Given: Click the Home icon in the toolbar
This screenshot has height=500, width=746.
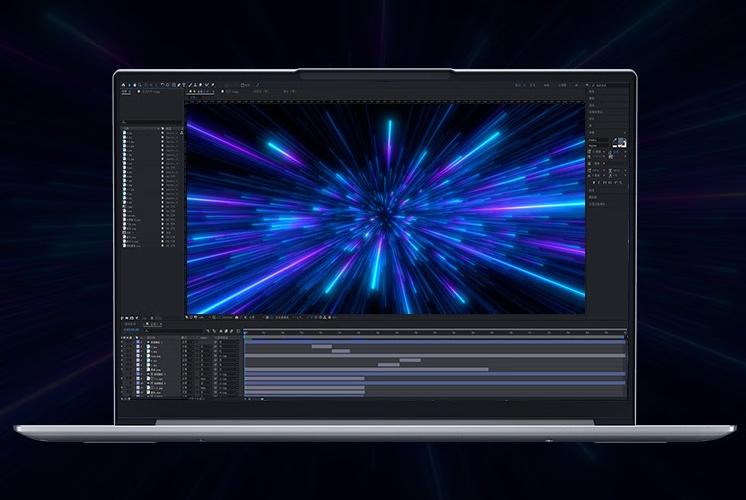Looking at the screenshot, I should tap(123, 85).
